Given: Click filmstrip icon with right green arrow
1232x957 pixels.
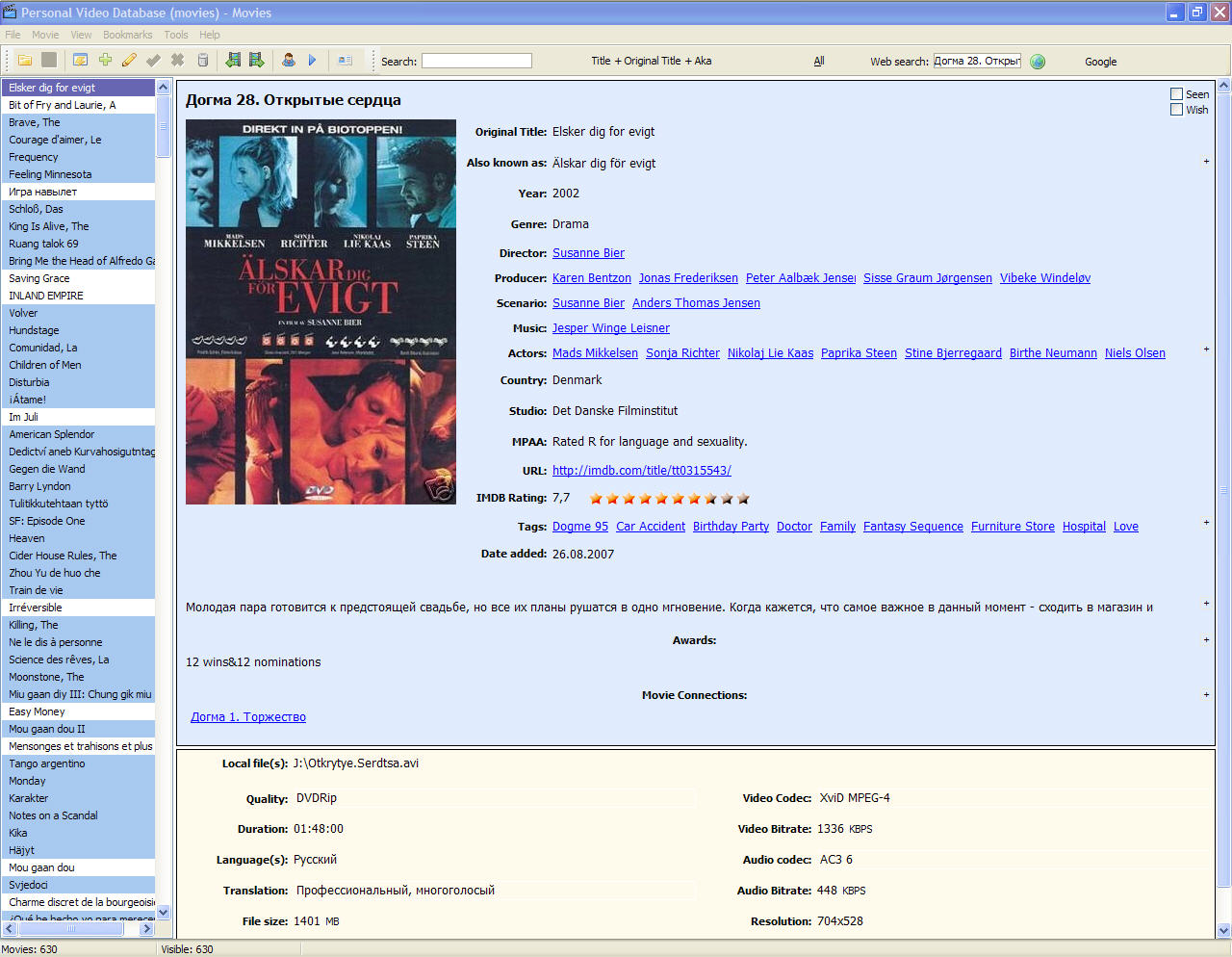Looking at the screenshot, I should (x=257, y=60).
